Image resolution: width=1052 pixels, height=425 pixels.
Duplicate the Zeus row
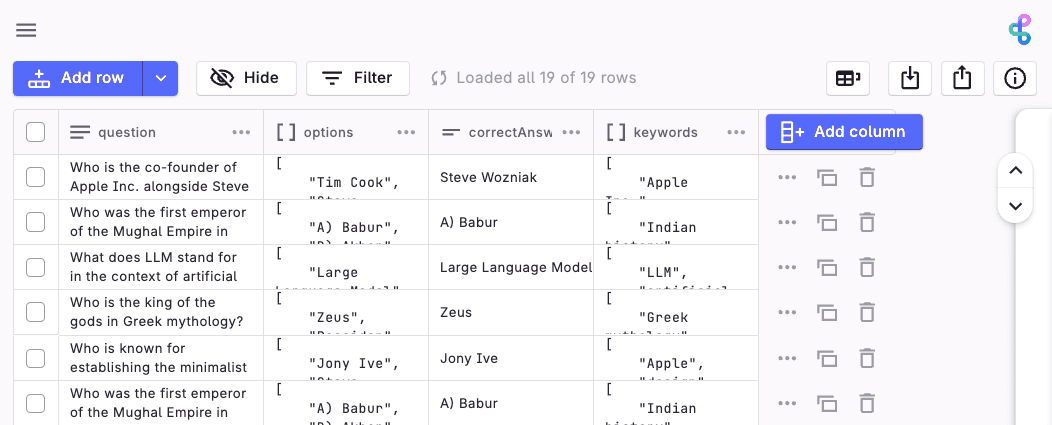point(827,313)
